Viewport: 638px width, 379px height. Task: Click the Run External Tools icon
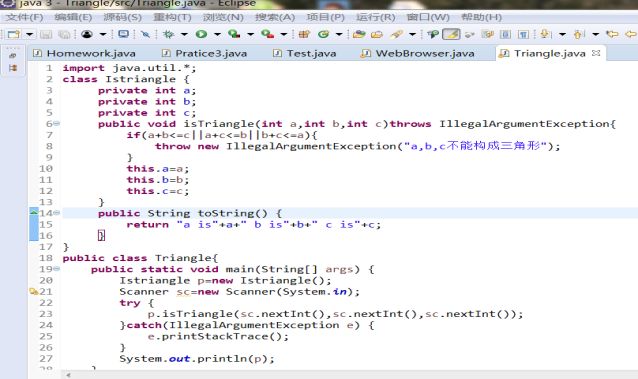[x=267, y=34]
